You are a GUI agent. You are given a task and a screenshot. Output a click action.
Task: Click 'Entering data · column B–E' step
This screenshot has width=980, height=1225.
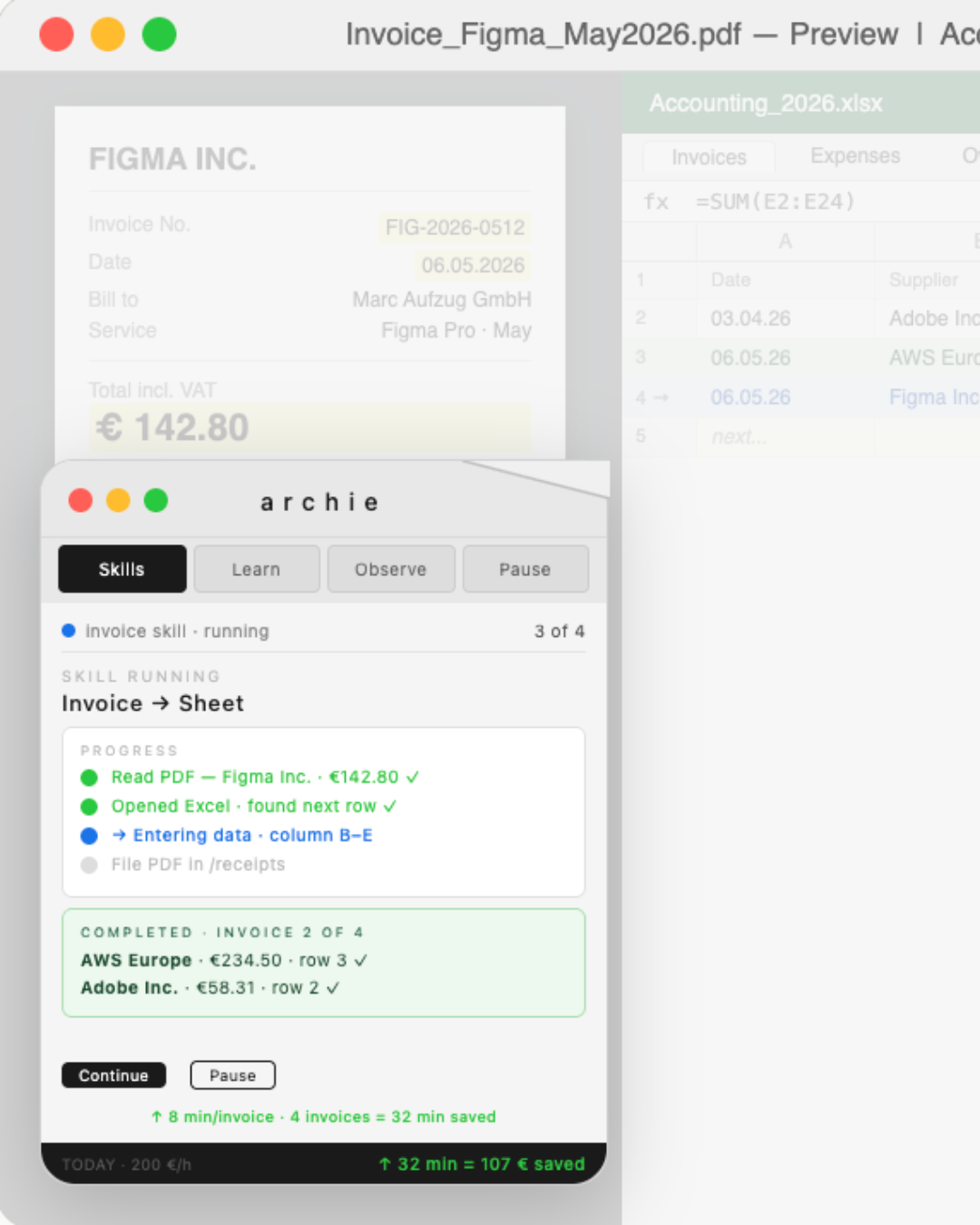pos(242,835)
